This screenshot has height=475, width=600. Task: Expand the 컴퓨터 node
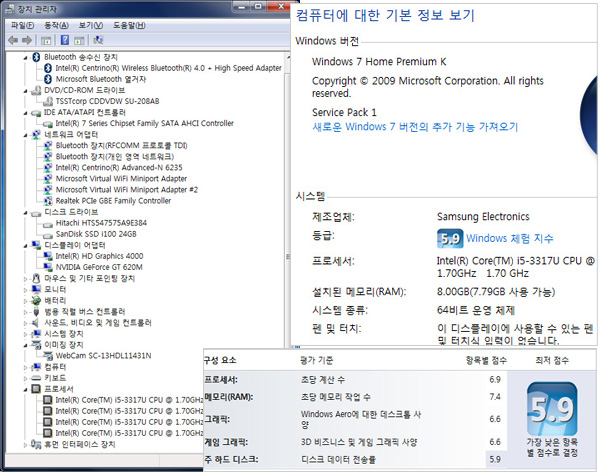point(26,368)
